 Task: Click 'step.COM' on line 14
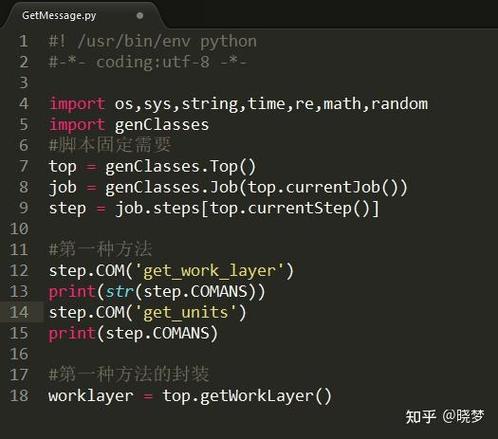(x=86, y=313)
